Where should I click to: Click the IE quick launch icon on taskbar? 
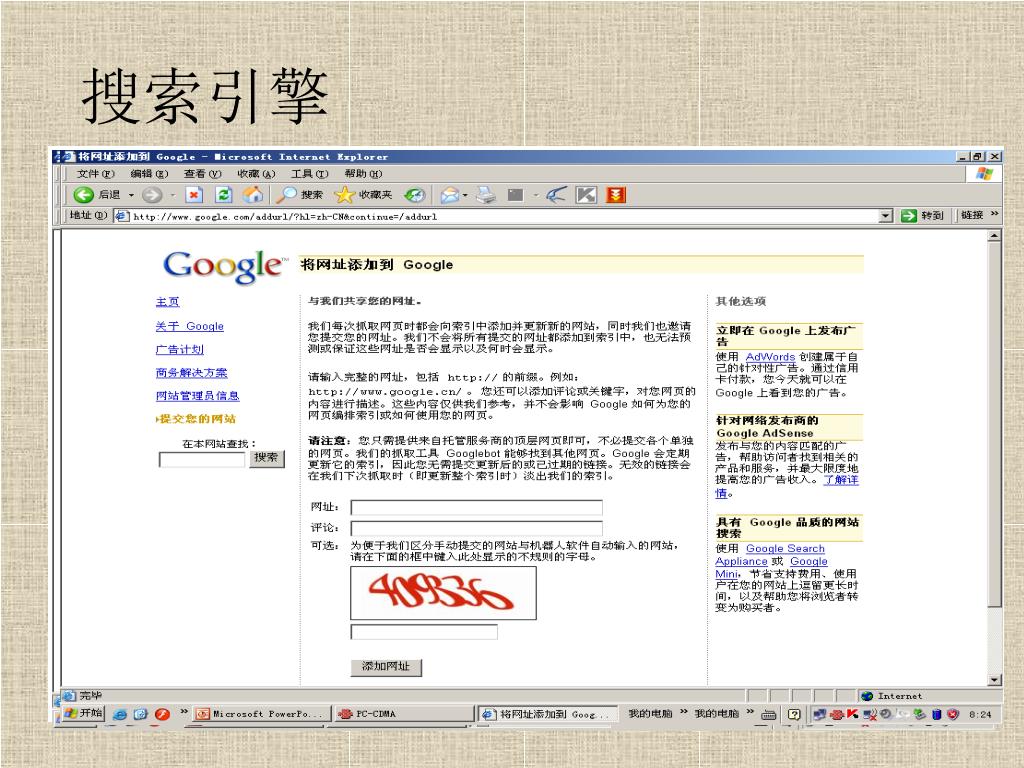pyautogui.click(x=120, y=714)
